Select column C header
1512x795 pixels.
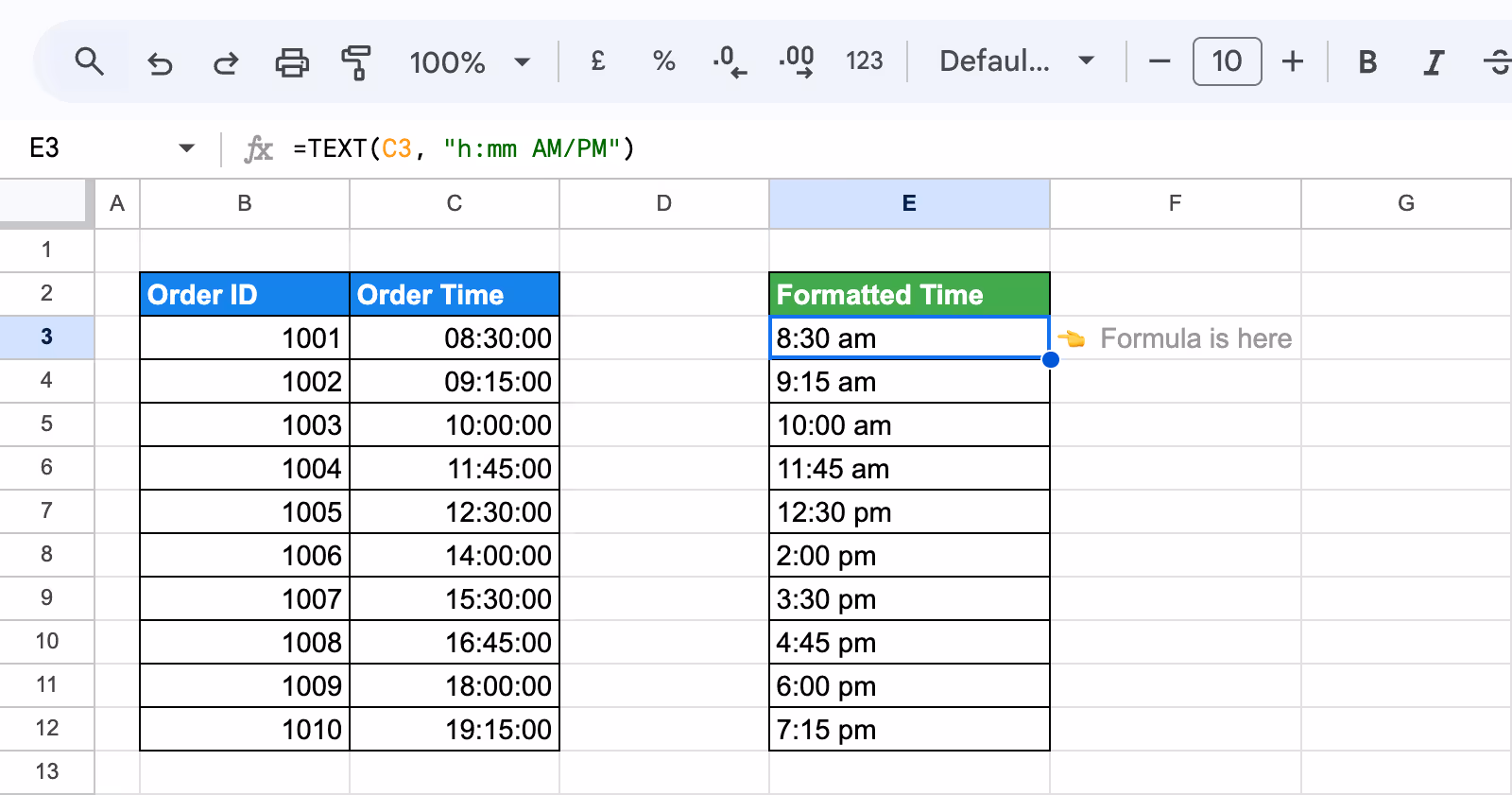coord(455,204)
